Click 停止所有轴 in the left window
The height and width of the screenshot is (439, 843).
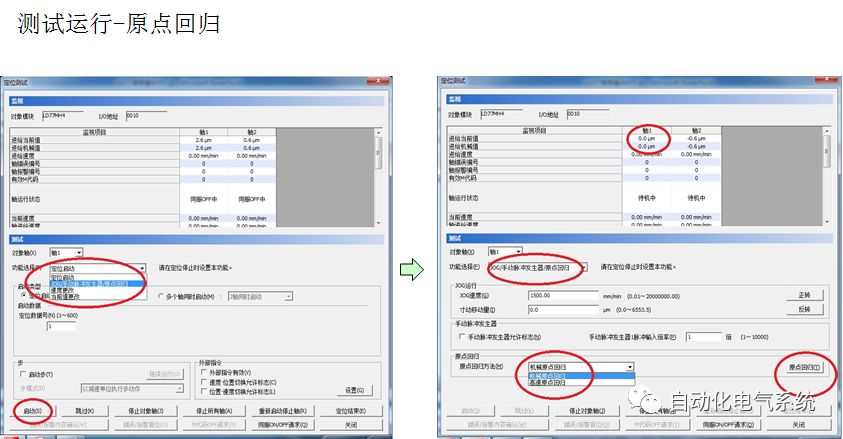click(x=214, y=411)
